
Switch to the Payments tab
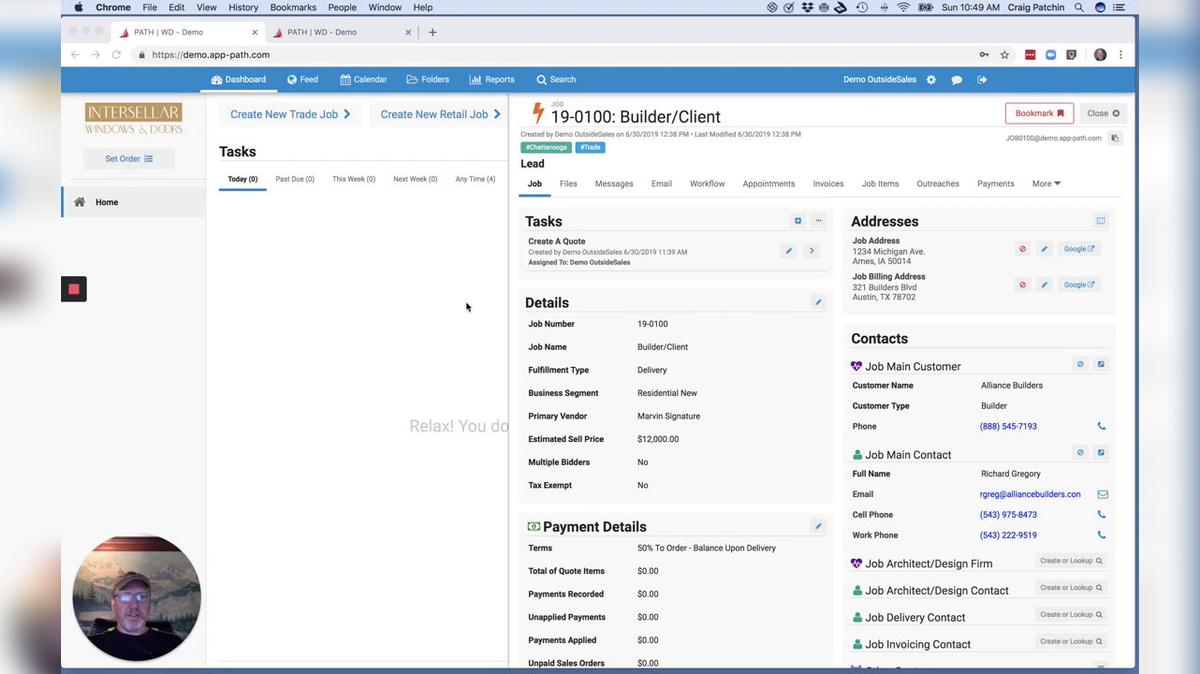[x=996, y=184]
